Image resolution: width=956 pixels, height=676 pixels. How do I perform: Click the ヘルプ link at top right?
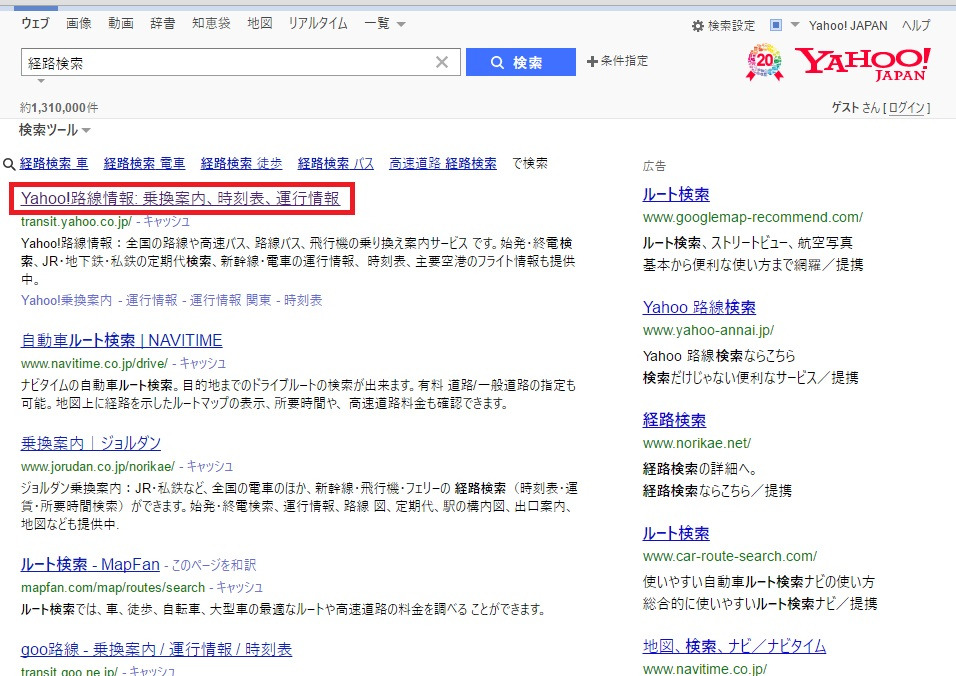click(x=915, y=26)
